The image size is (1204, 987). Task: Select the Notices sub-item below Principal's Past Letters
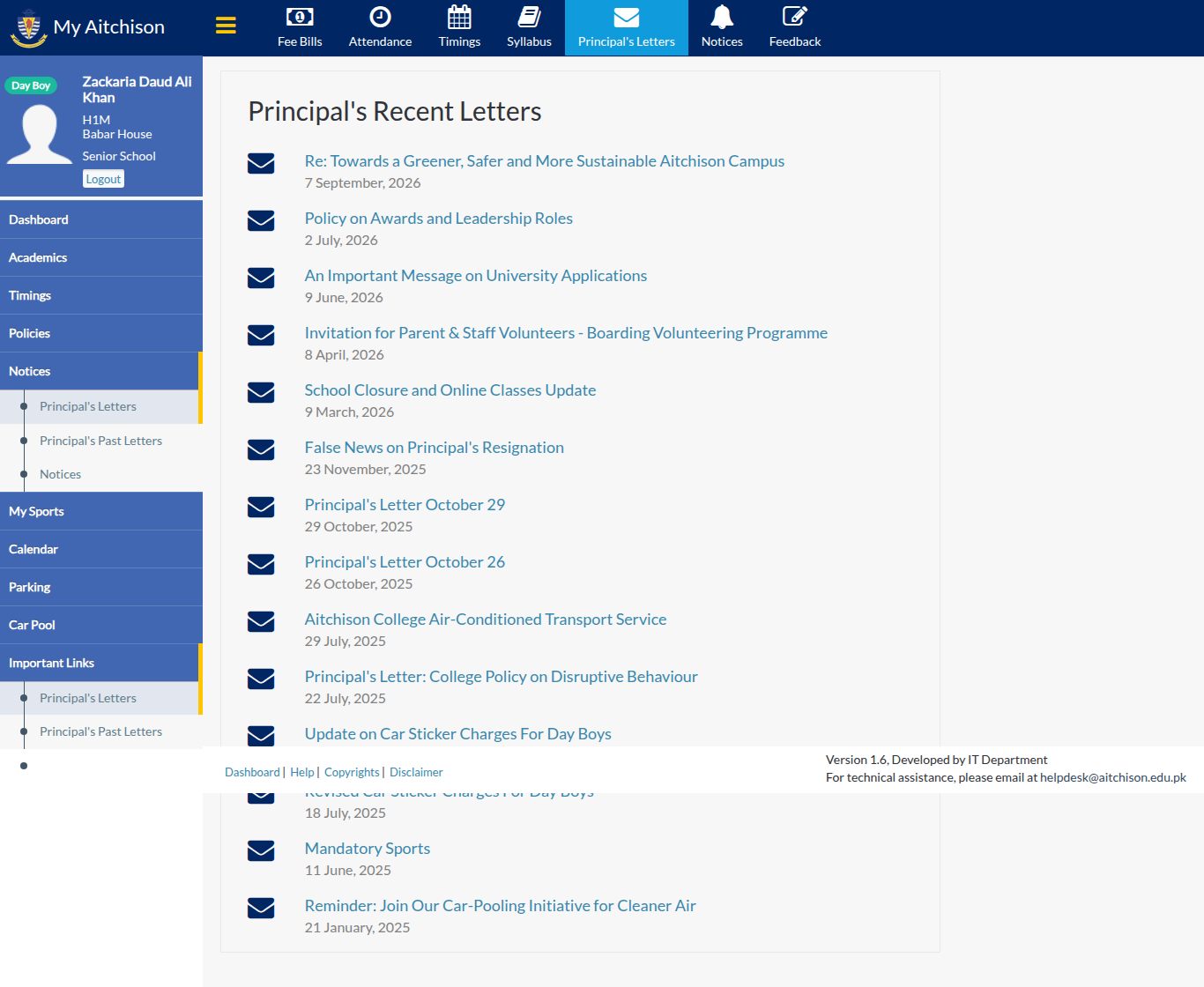(x=60, y=474)
